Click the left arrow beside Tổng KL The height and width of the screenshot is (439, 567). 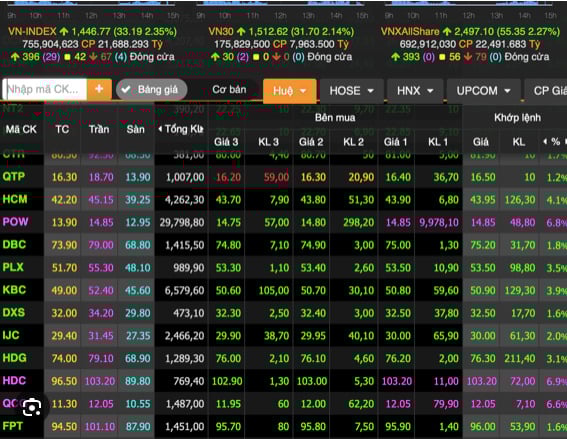tap(160, 129)
